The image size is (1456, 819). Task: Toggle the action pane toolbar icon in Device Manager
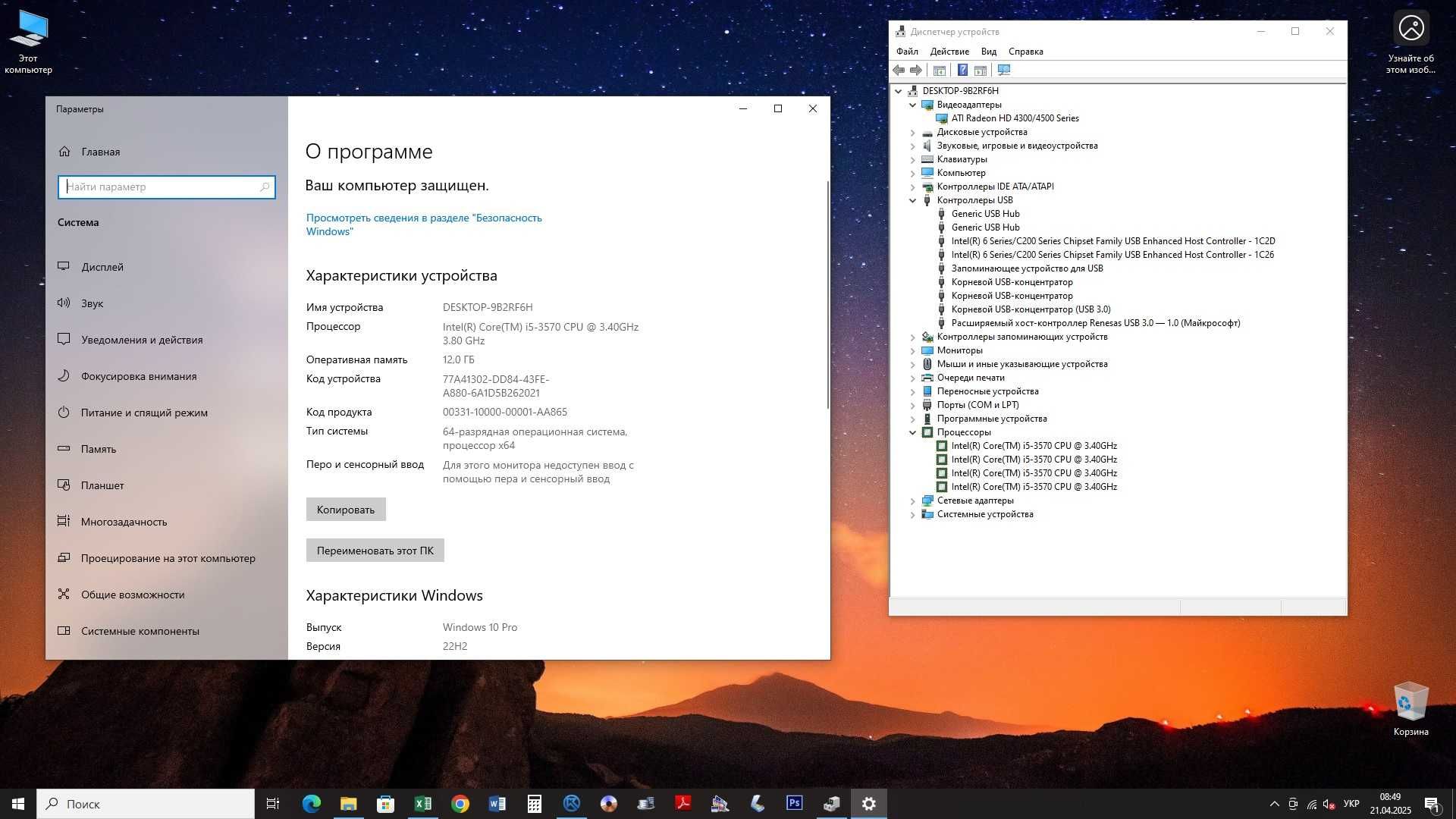(x=981, y=70)
